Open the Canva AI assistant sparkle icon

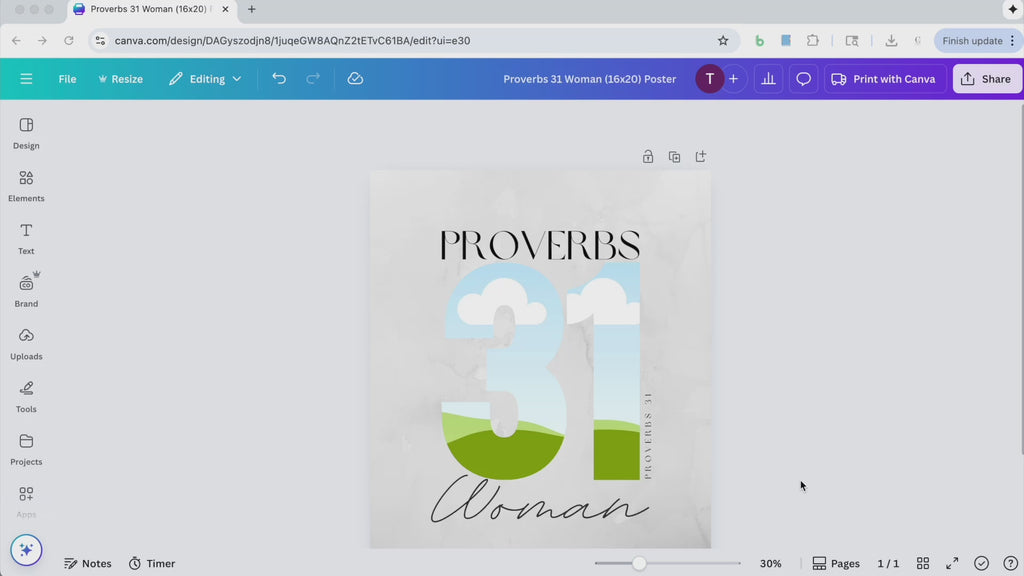(26, 549)
